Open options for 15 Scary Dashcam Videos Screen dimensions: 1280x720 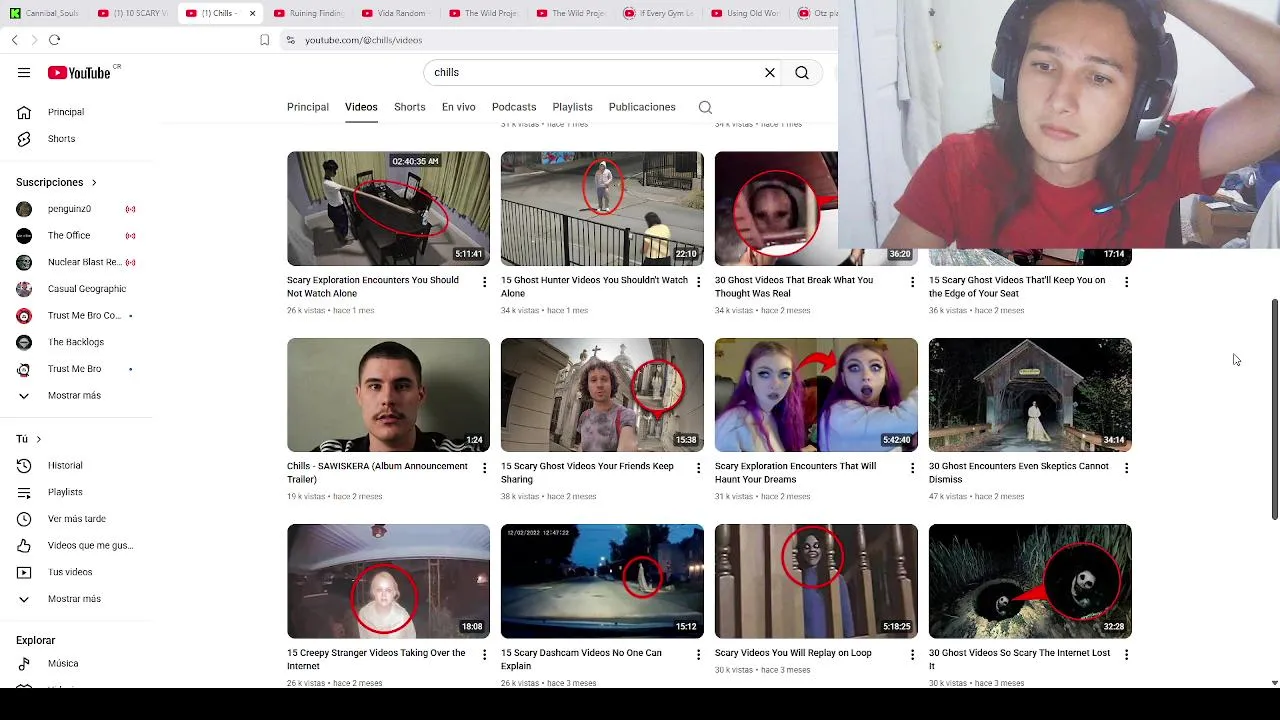click(698, 654)
